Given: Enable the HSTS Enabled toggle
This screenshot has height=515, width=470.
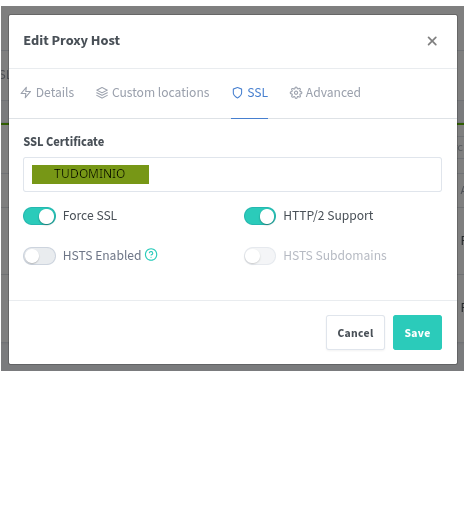Looking at the screenshot, I should coord(39,256).
